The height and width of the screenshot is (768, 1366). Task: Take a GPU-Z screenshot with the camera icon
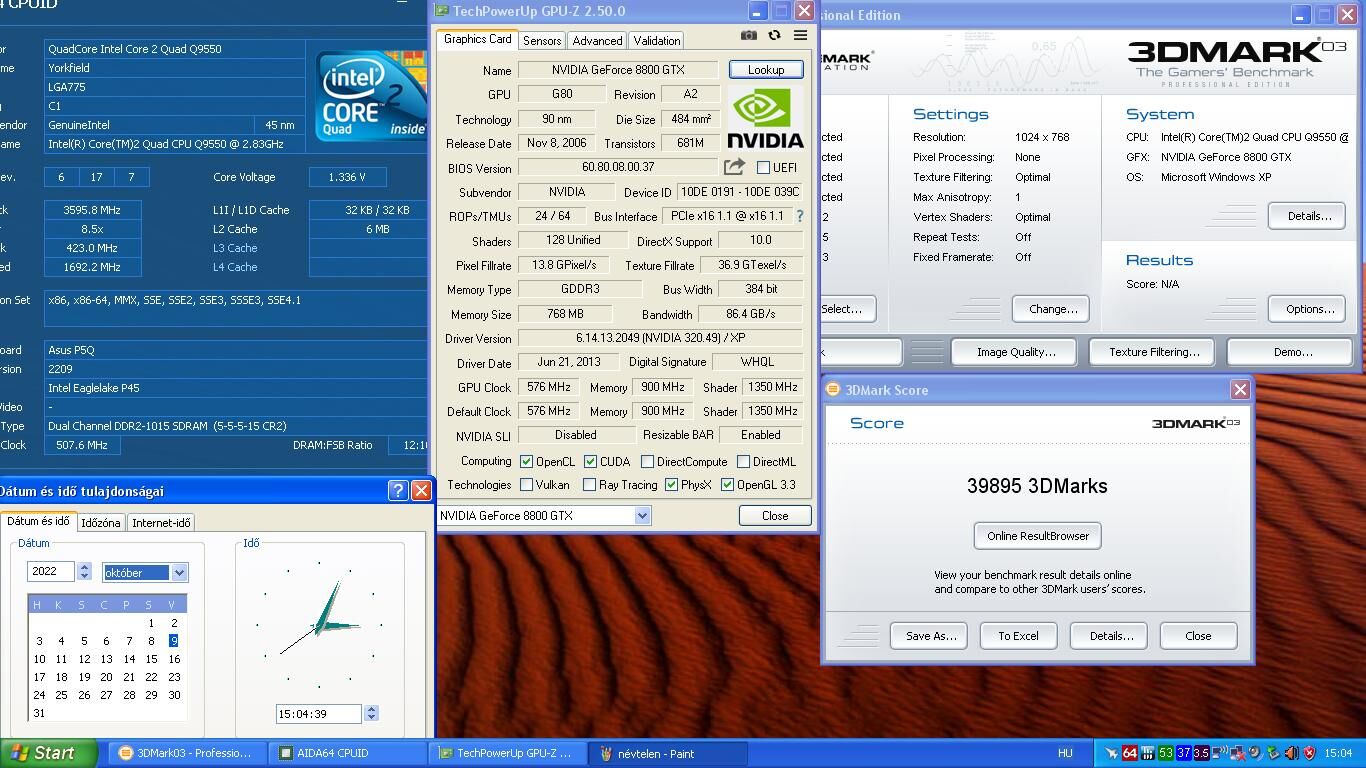tap(748, 35)
